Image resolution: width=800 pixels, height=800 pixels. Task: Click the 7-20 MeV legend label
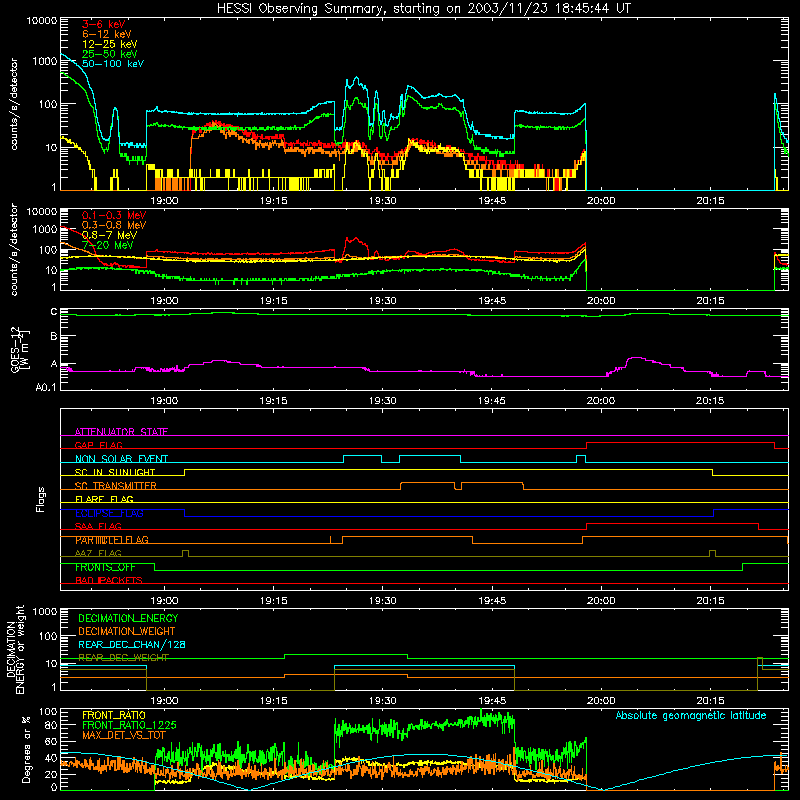point(107,245)
